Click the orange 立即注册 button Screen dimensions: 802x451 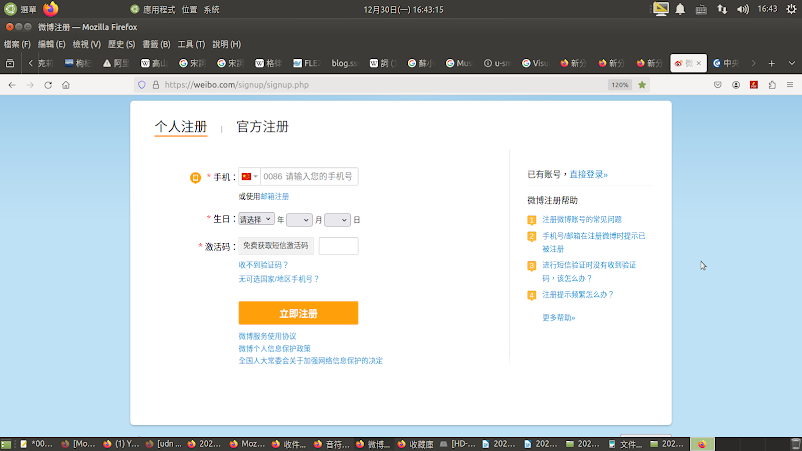point(298,313)
